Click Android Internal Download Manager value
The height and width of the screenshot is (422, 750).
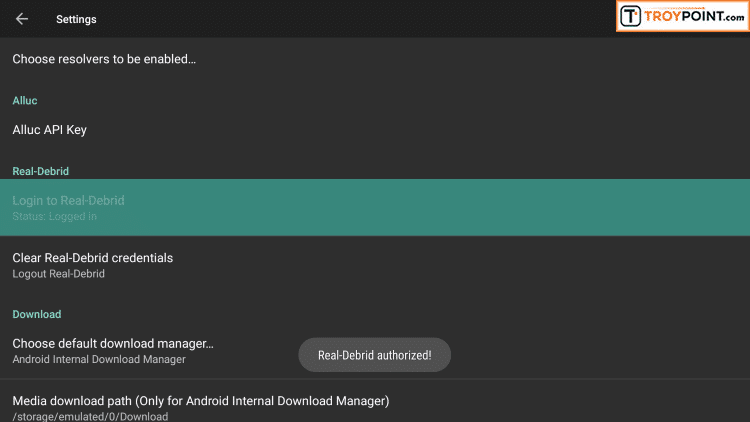[x=99, y=359]
